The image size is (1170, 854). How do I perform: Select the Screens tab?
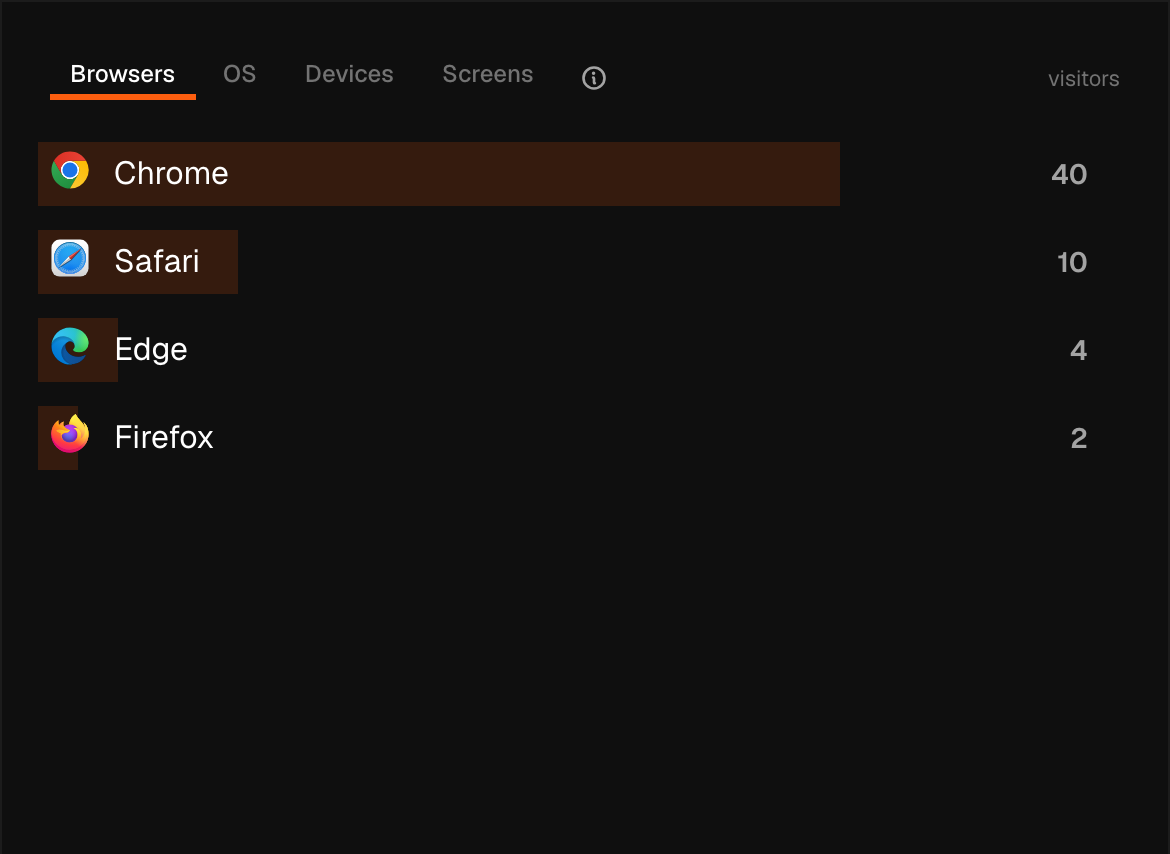pos(488,74)
